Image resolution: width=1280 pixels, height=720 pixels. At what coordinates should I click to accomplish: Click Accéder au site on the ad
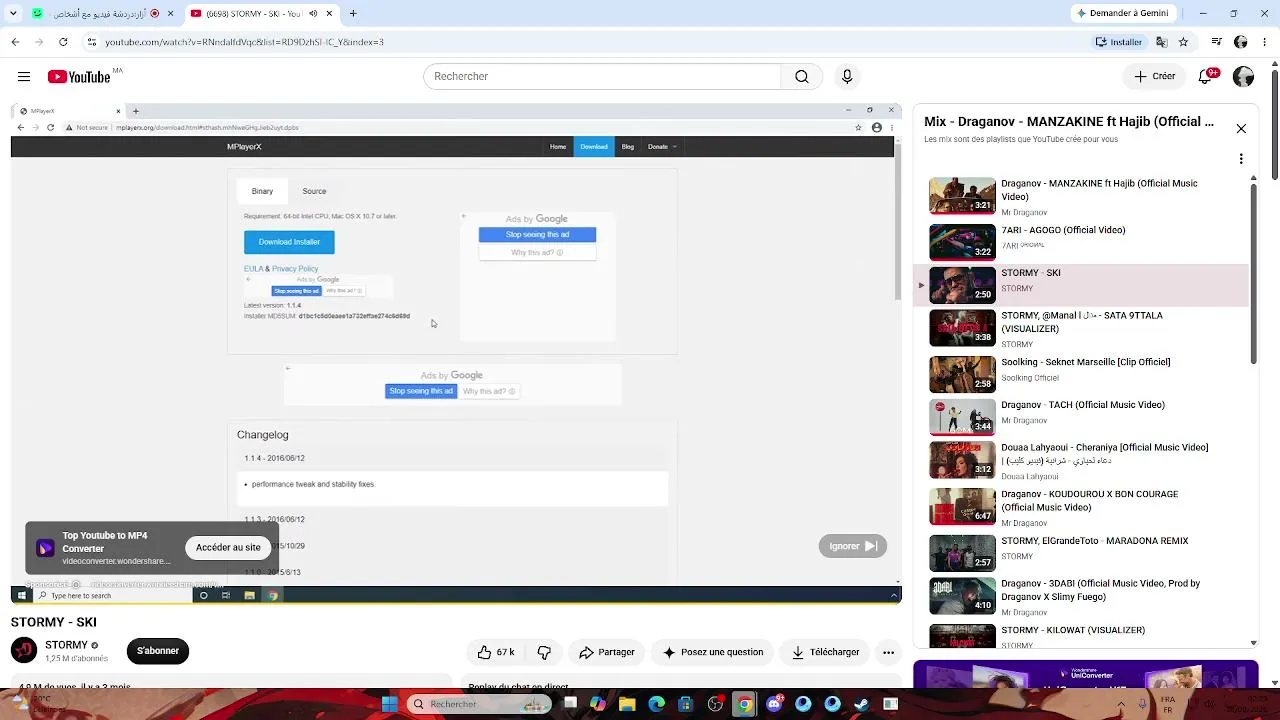coord(228,547)
